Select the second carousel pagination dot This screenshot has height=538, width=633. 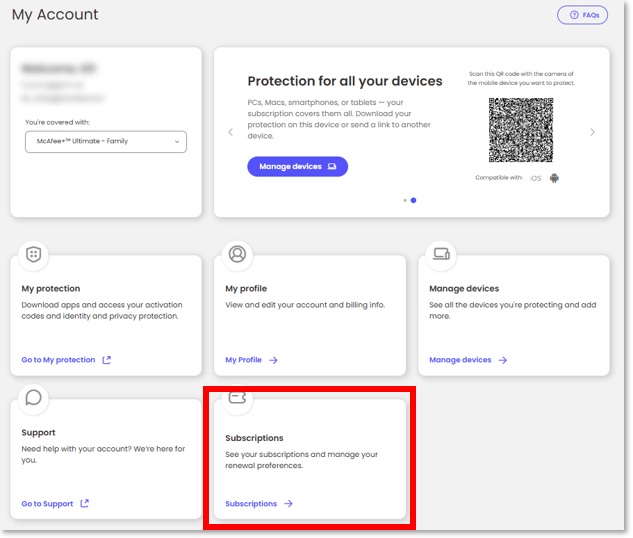(x=413, y=200)
